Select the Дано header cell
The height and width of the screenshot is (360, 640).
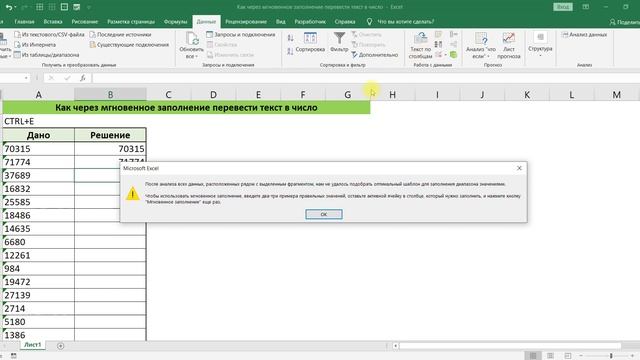tap(38, 135)
